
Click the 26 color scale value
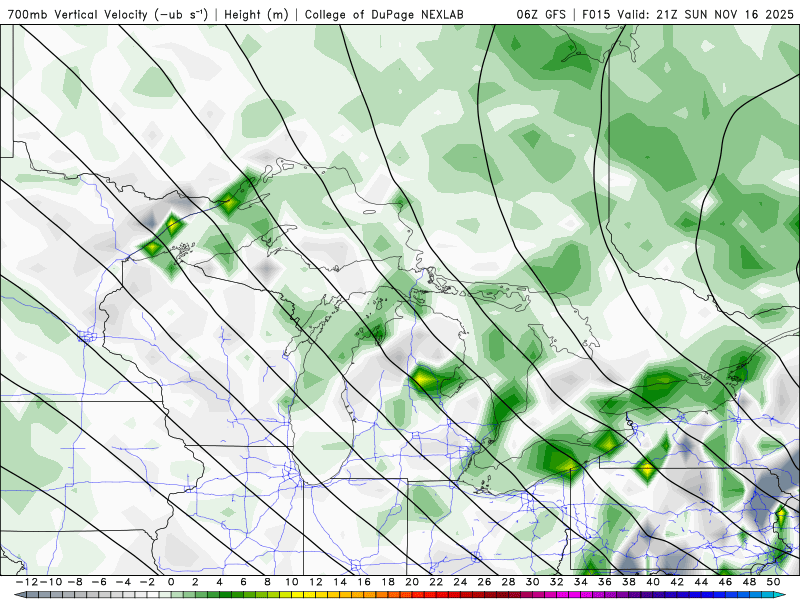(484, 582)
